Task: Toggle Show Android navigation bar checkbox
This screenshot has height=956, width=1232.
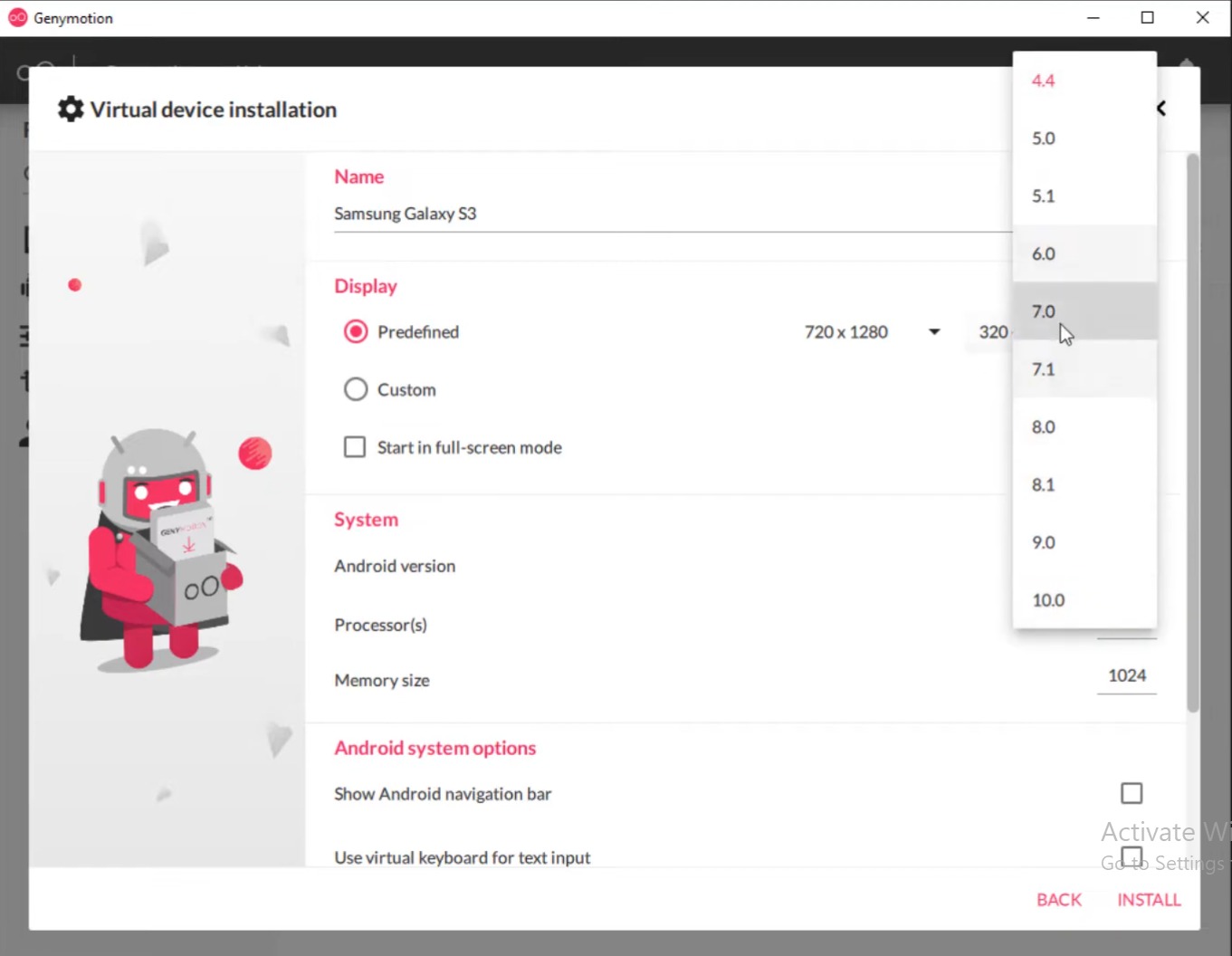Action: pos(1132,794)
